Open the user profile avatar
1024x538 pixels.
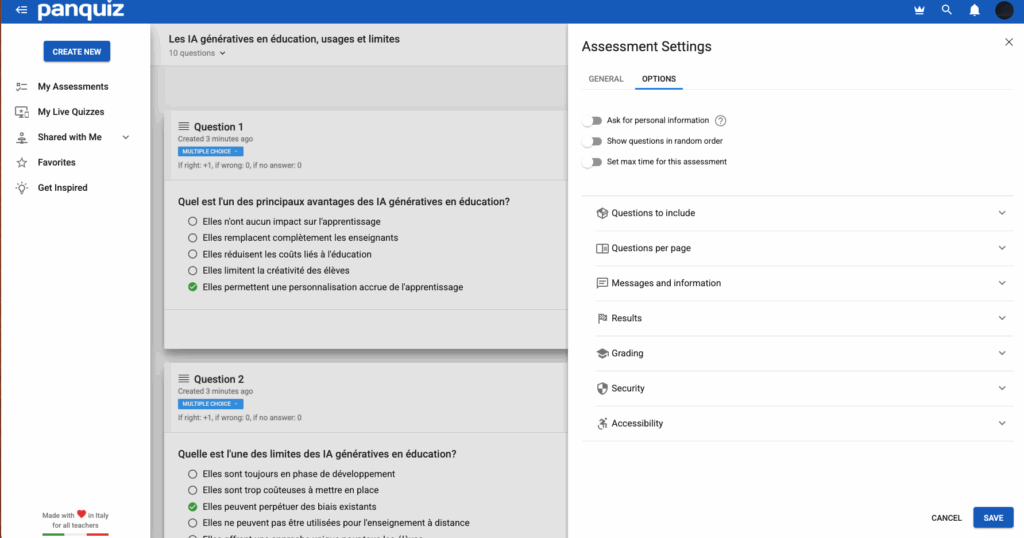click(x=1004, y=10)
